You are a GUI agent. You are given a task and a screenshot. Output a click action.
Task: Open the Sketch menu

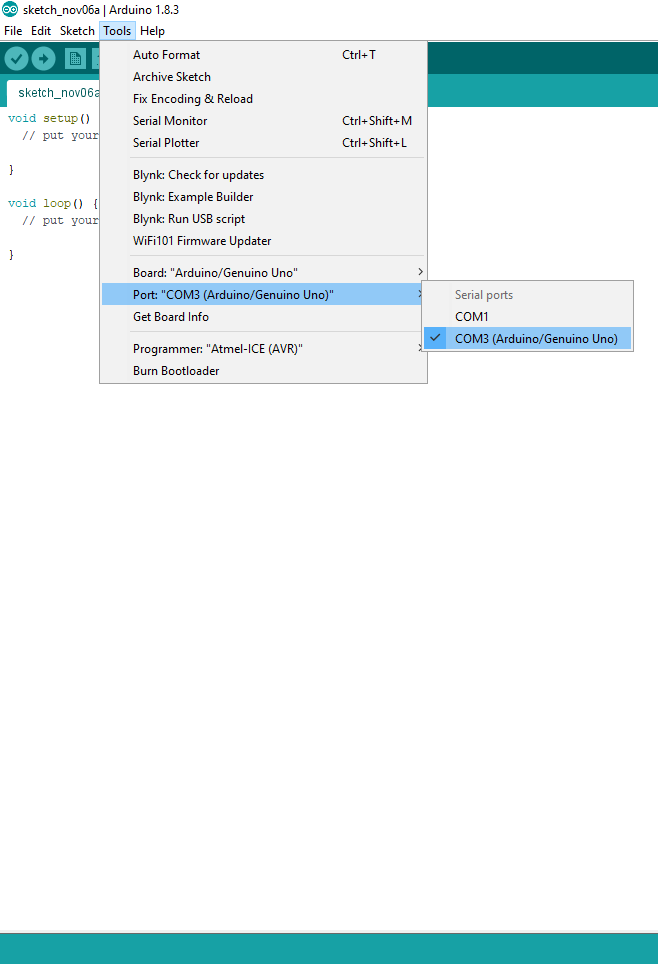(77, 31)
